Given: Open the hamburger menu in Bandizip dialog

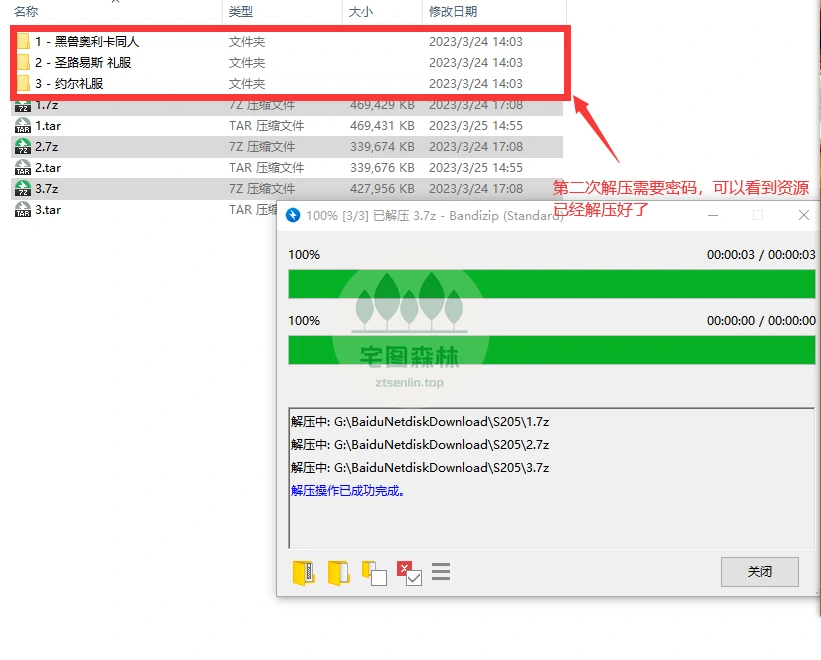Looking at the screenshot, I should tap(441, 572).
